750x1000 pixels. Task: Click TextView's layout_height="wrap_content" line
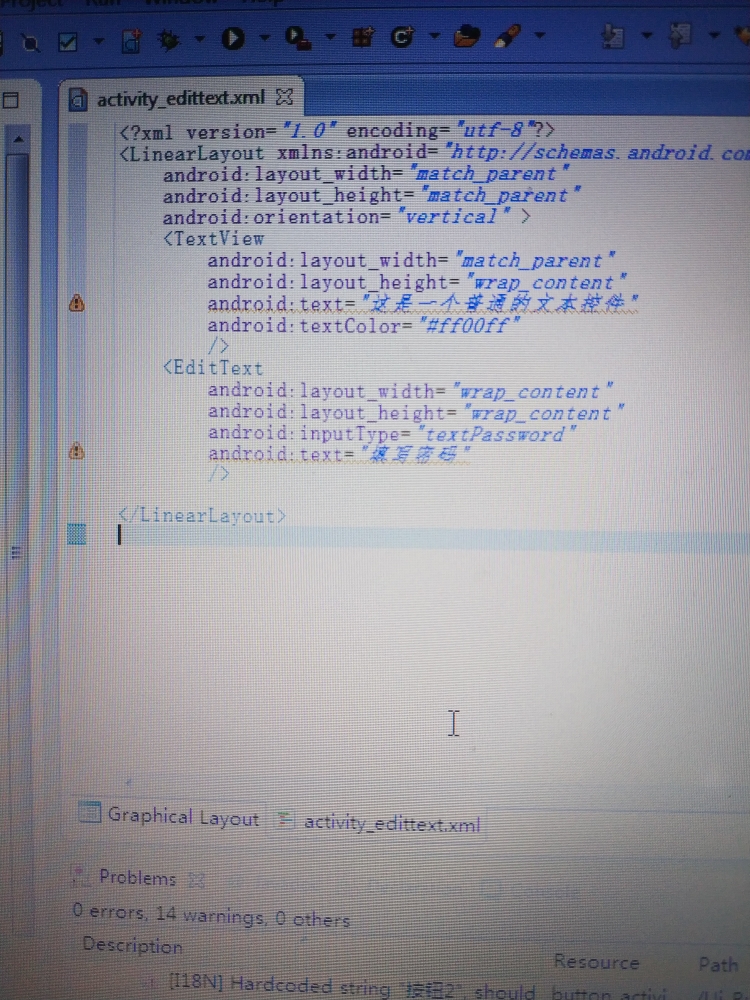pyautogui.click(x=418, y=282)
